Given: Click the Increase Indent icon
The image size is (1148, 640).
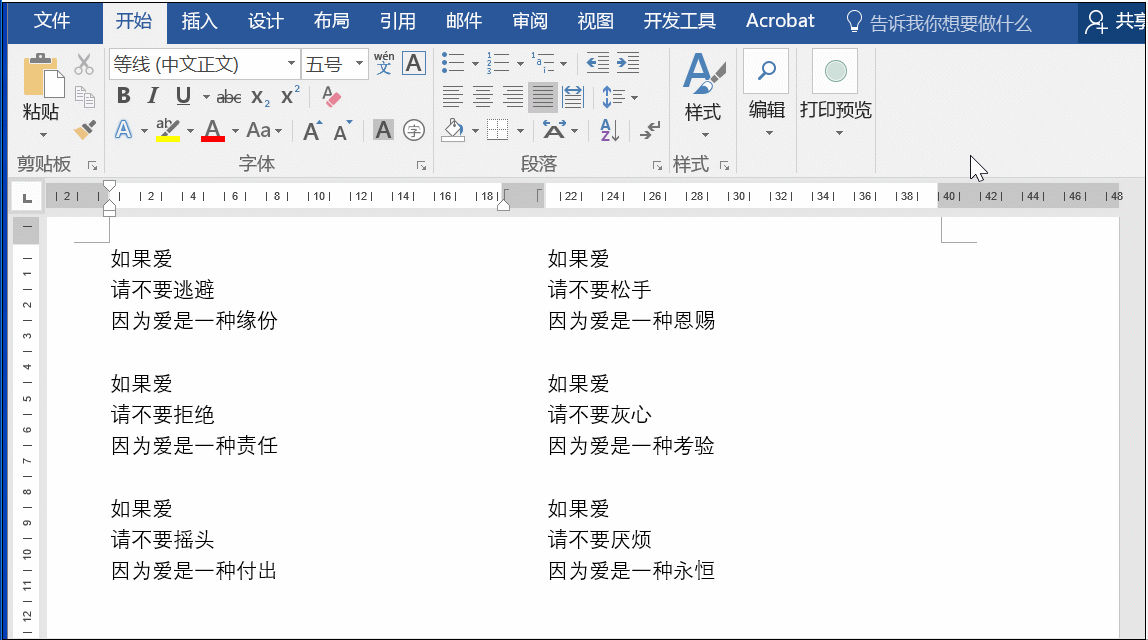Looking at the screenshot, I should (x=627, y=63).
